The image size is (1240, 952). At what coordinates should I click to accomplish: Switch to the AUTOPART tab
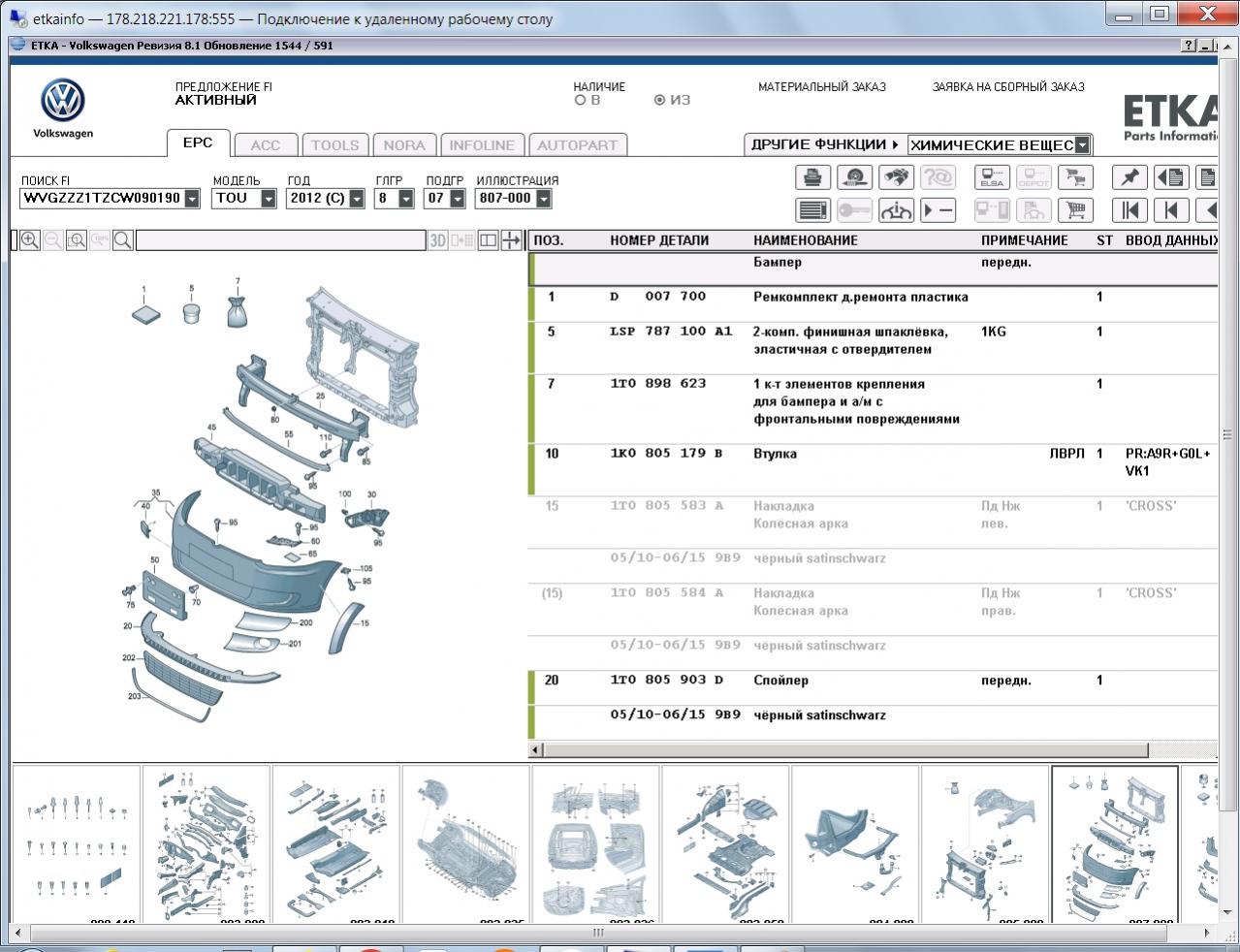(578, 144)
